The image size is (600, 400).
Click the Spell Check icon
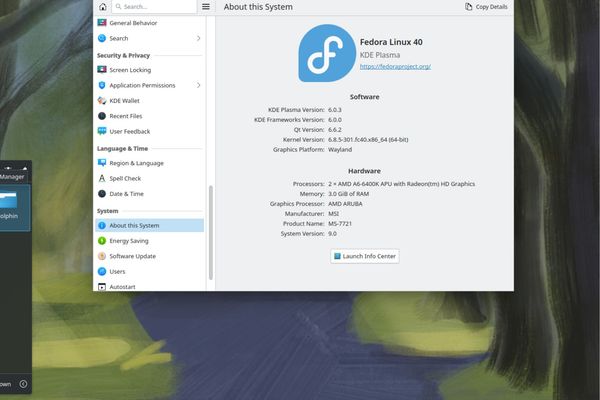[x=102, y=178]
